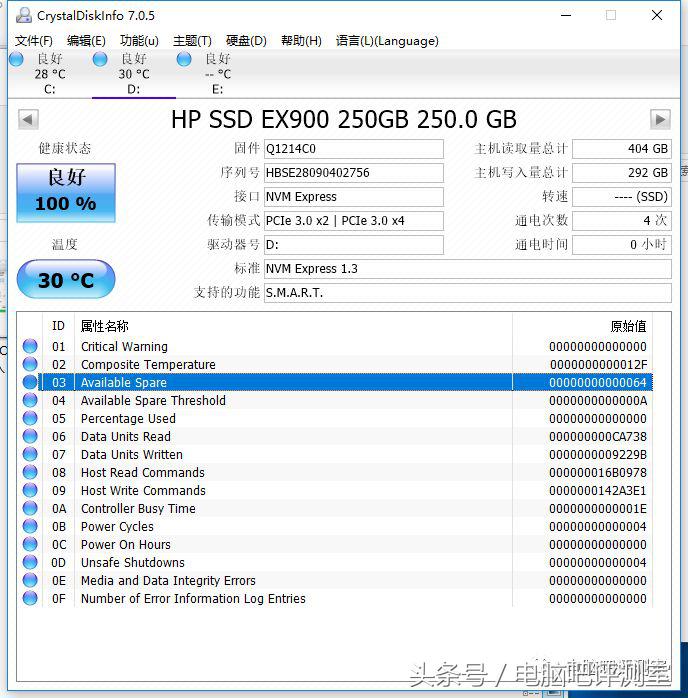The width and height of the screenshot is (688, 698).
Task: Click status orb of Unsafe Shutdowns row
Action: [30, 562]
